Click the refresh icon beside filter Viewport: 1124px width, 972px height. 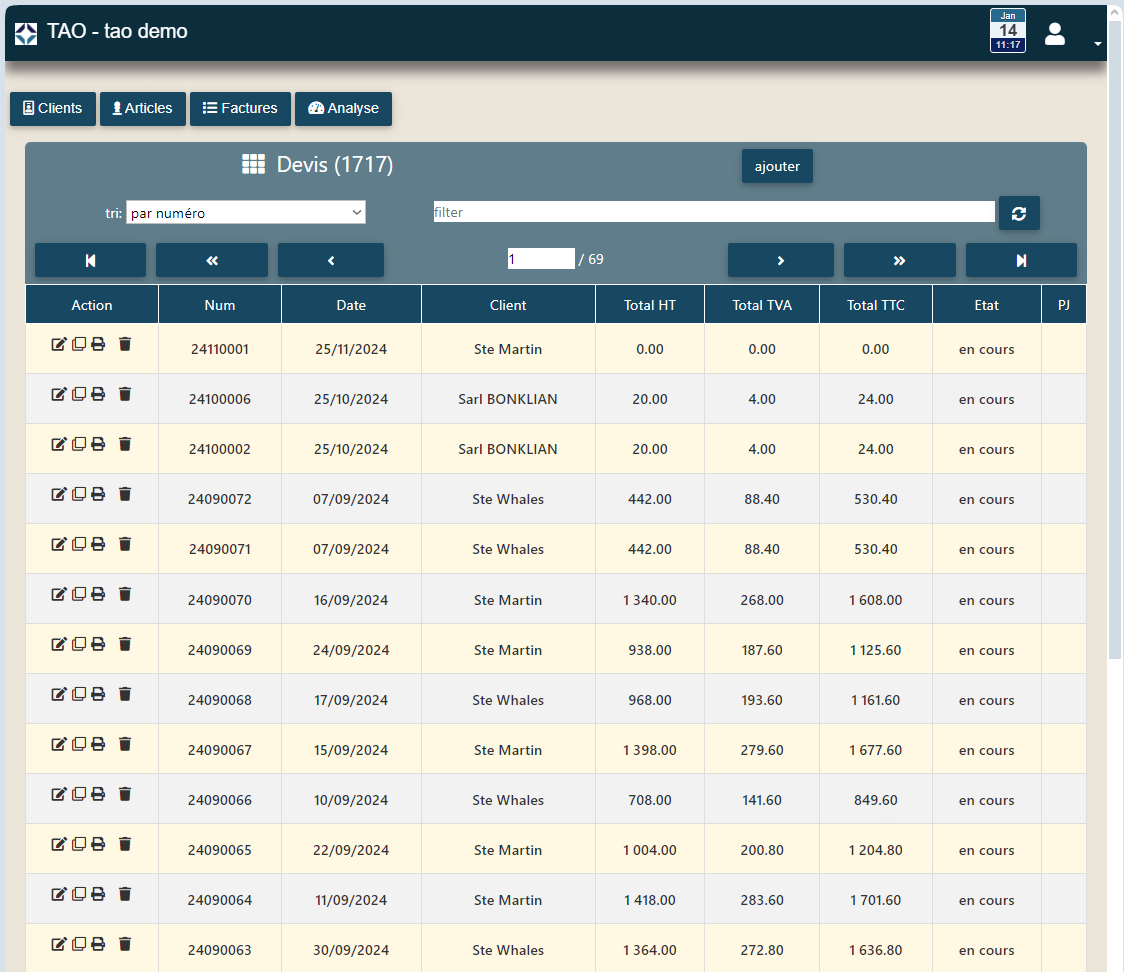click(x=1019, y=213)
